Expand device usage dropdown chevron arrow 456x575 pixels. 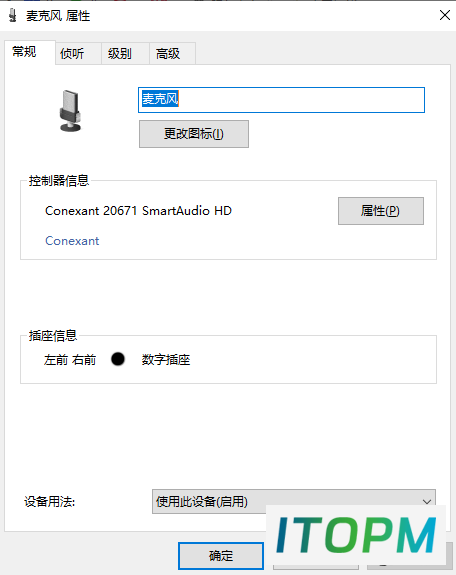426,501
